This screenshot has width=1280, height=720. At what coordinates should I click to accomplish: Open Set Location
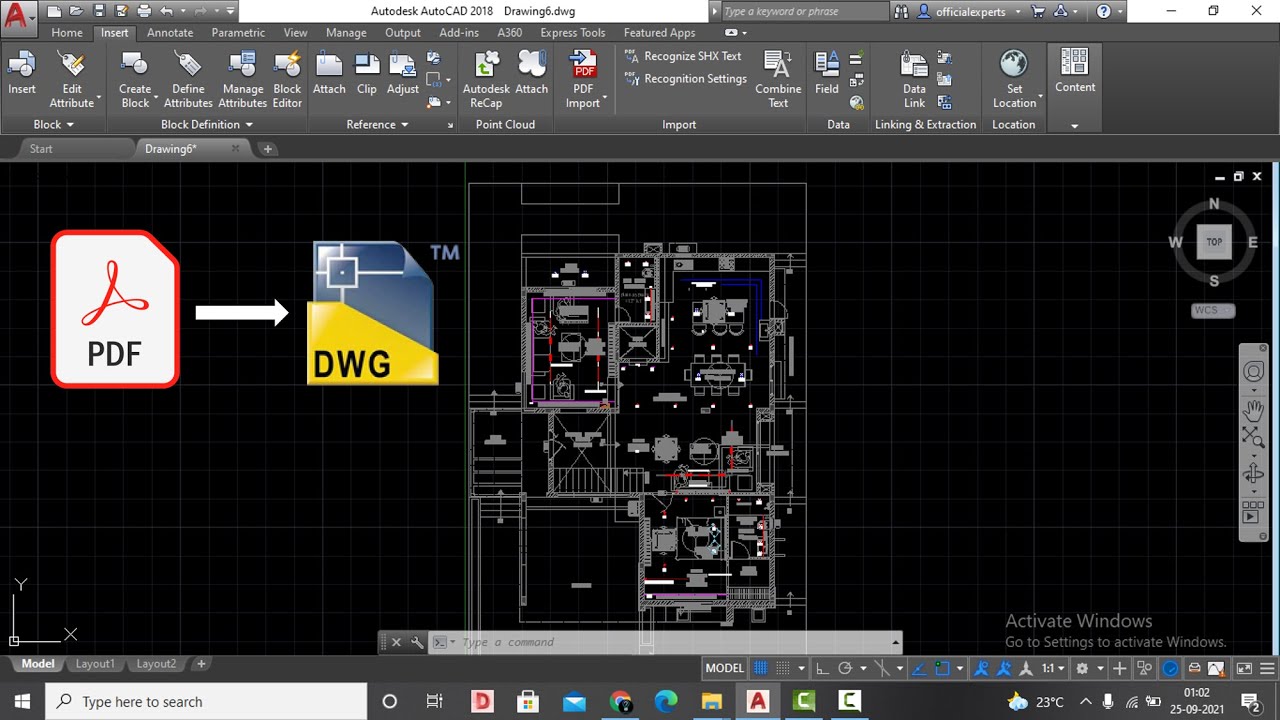(1014, 80)
